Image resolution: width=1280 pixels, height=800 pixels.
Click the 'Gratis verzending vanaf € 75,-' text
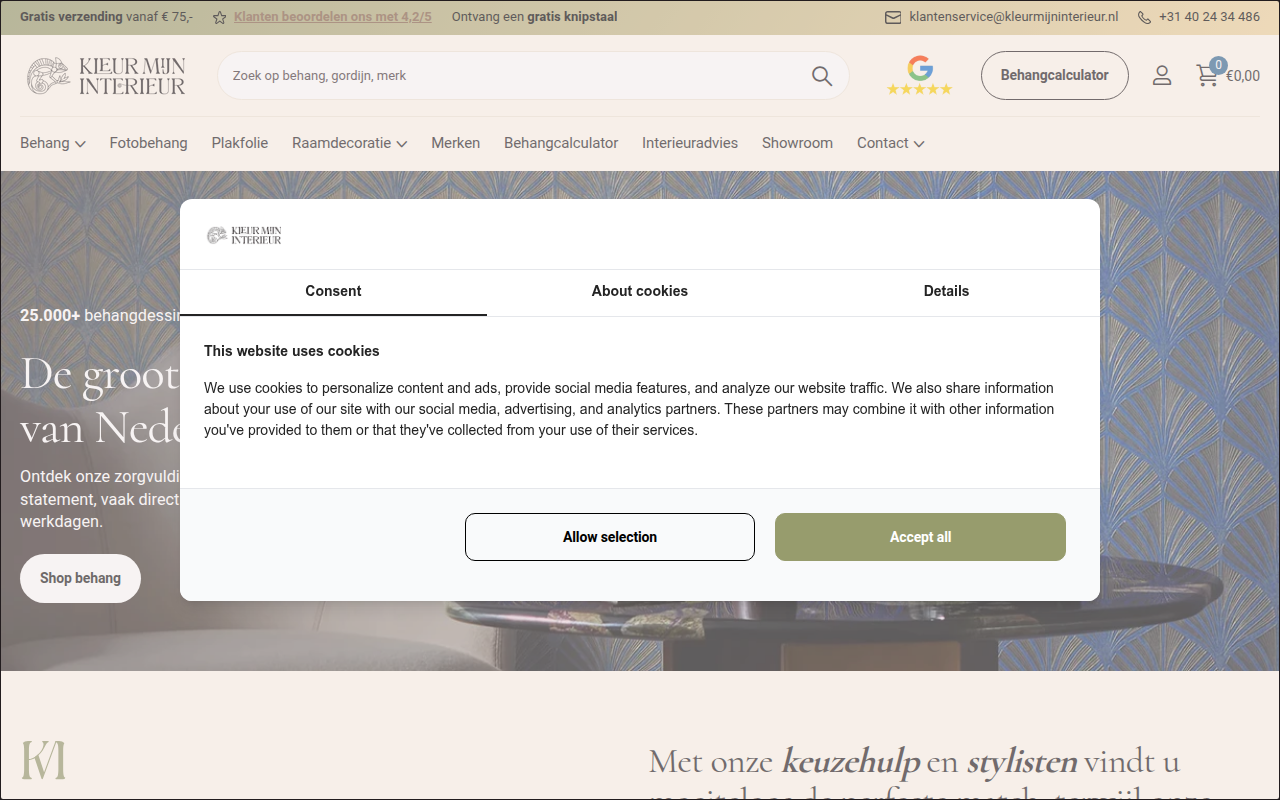tap(107, 17)
